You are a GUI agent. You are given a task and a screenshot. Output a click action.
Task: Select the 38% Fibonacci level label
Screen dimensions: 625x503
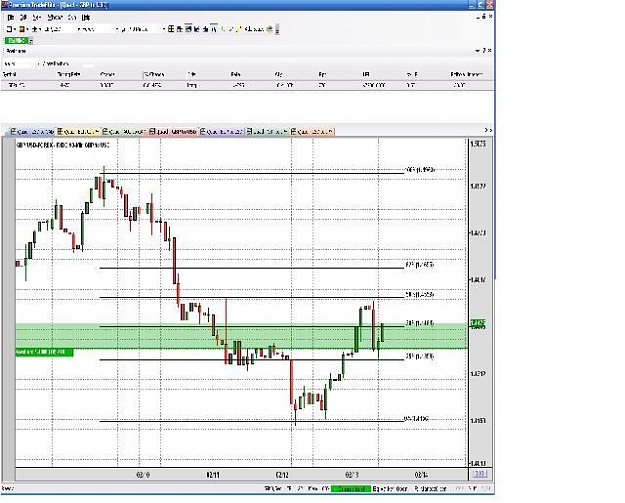[420, 323]
